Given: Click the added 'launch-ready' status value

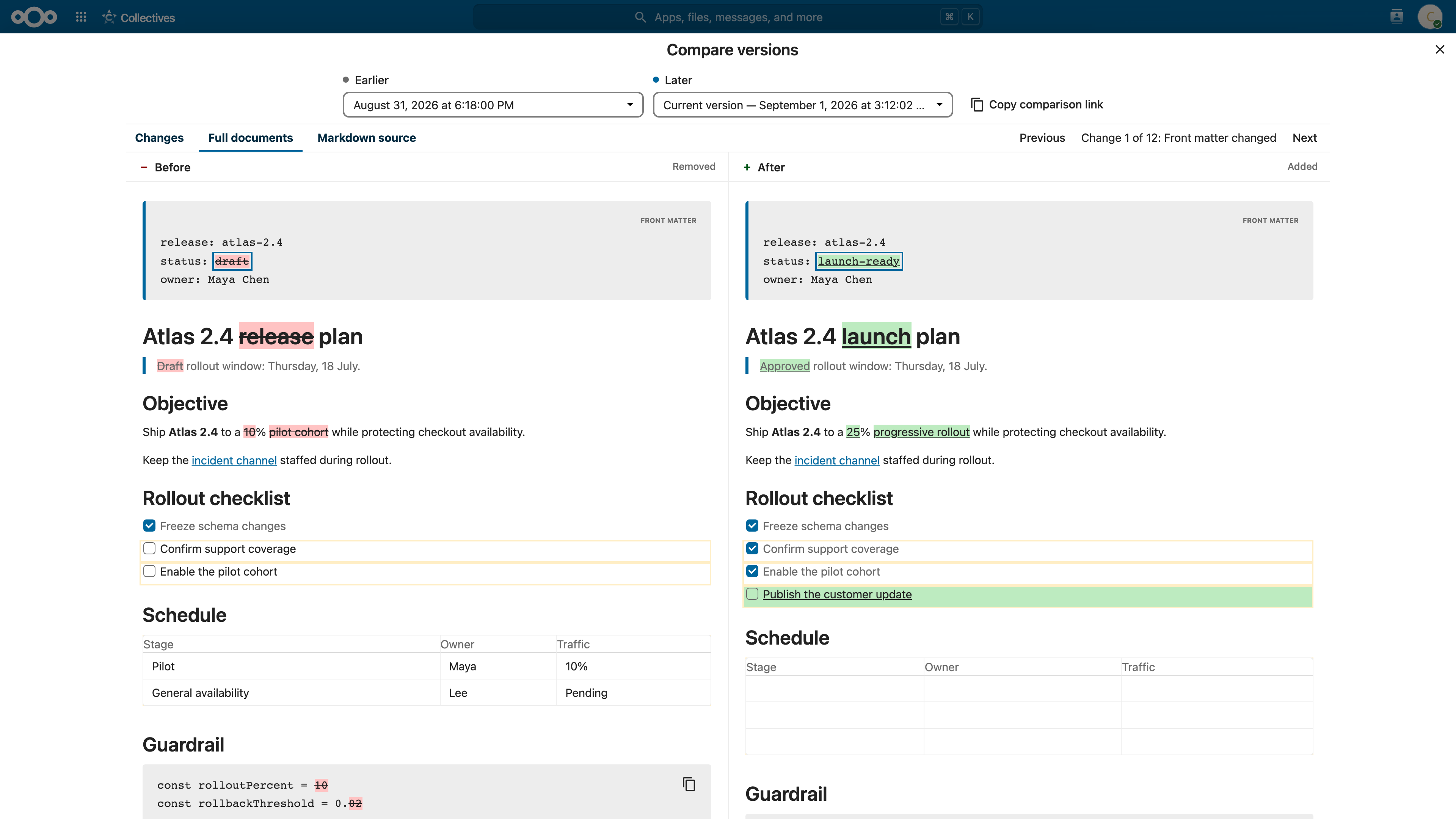Looking at the screenshot, I should [x=858, y=261].
